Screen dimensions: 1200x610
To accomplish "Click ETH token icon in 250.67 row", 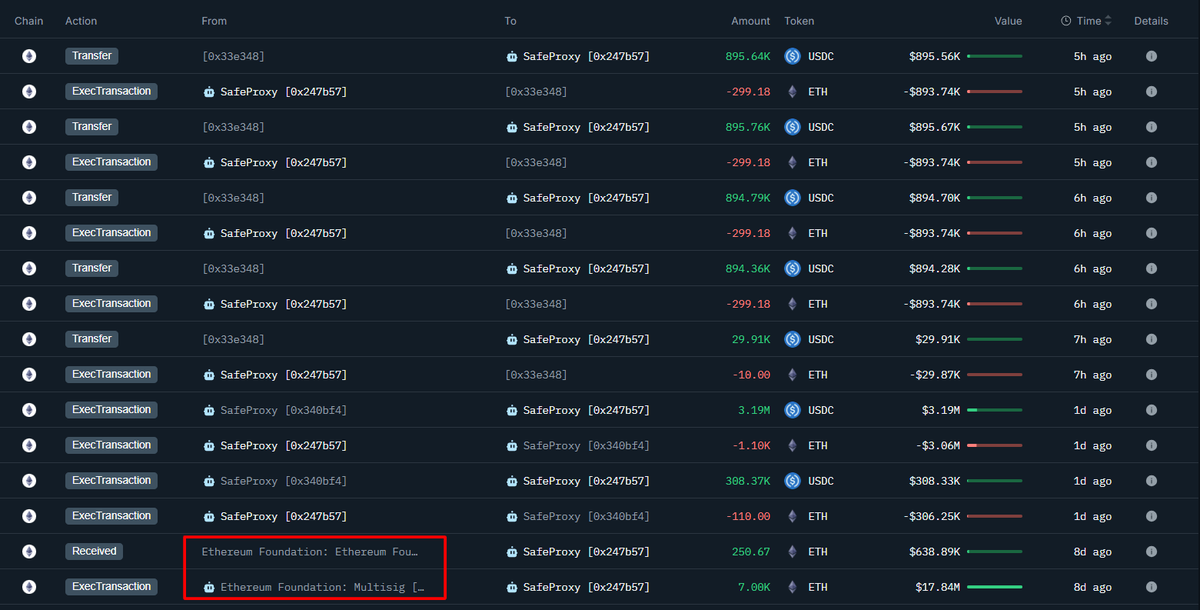I will [x=793, y=551].
